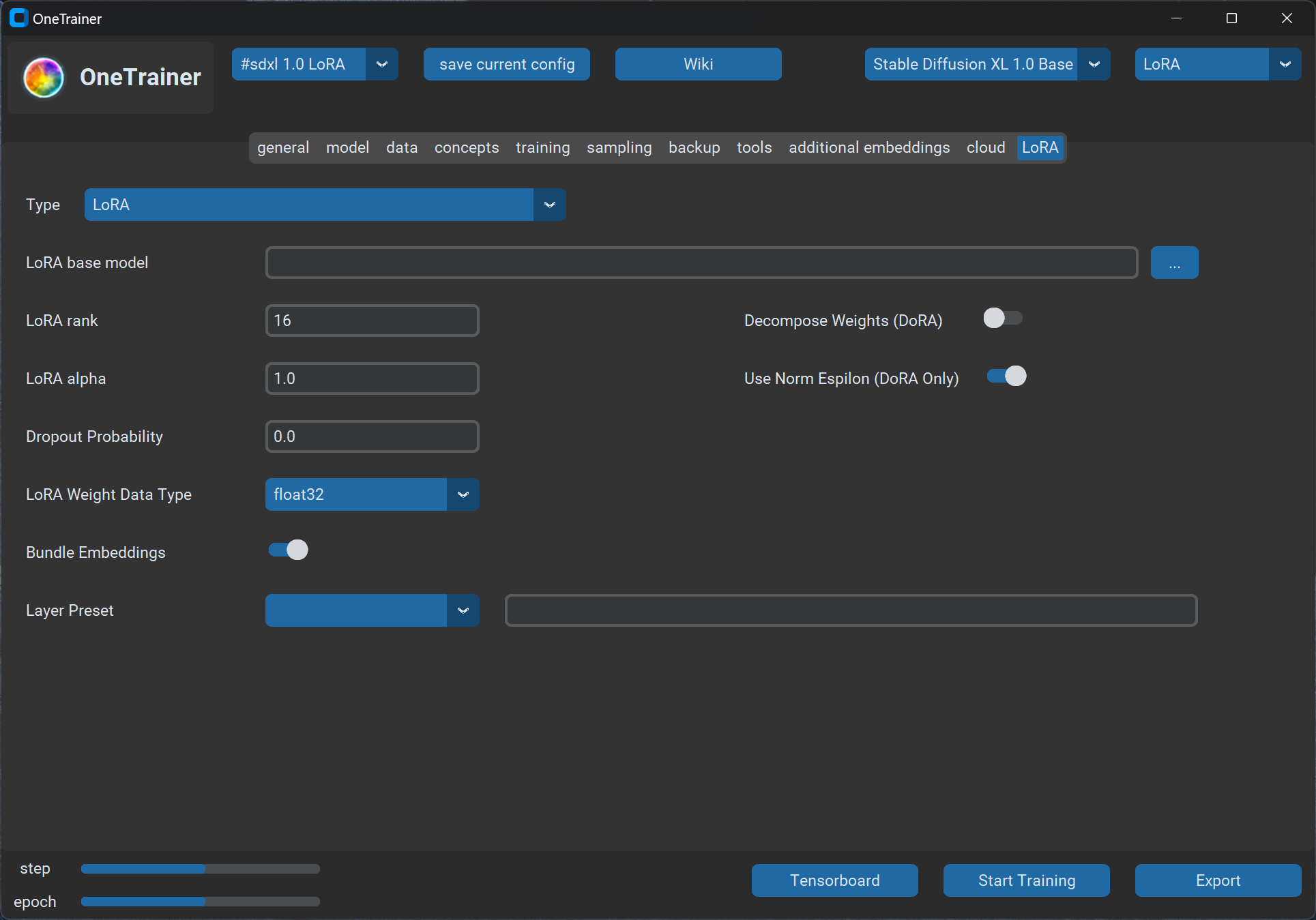Open the config preset chevron arrow
The image size is (1316, 920).
pyautogui.click(x=382, y=64)
